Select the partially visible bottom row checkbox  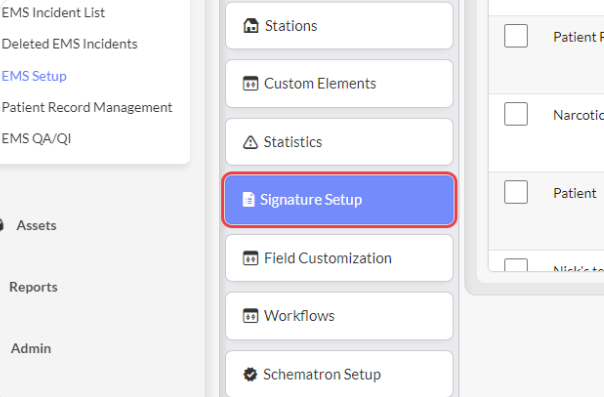pyautogui.click(x=516, y=265)
